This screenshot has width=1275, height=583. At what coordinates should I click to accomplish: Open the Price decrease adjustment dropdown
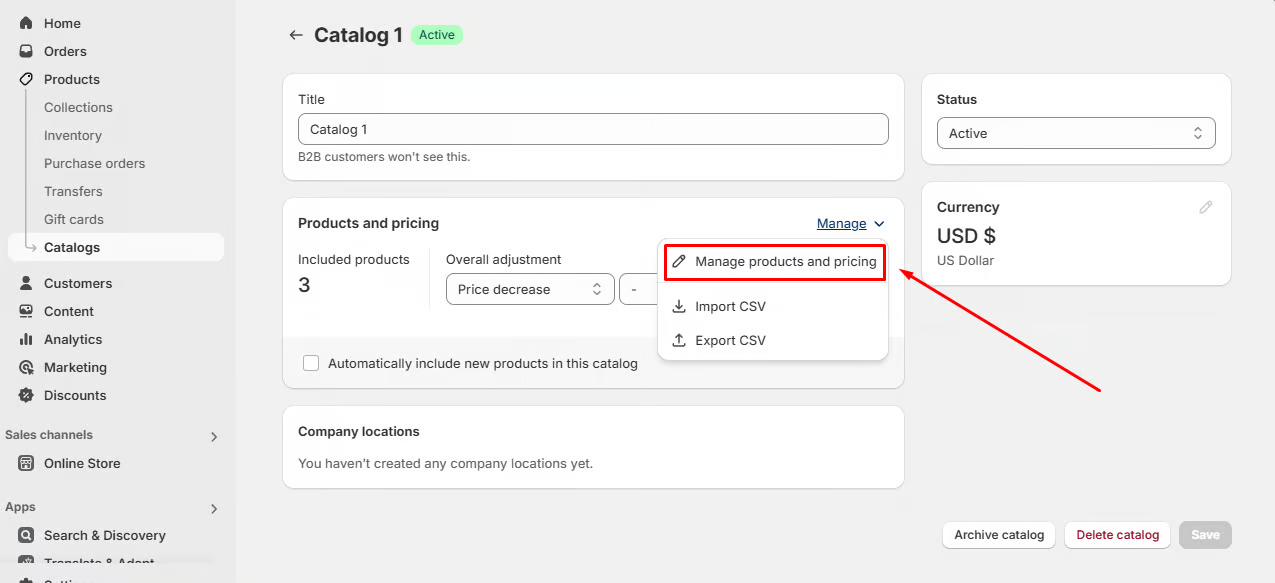[530, 289]
